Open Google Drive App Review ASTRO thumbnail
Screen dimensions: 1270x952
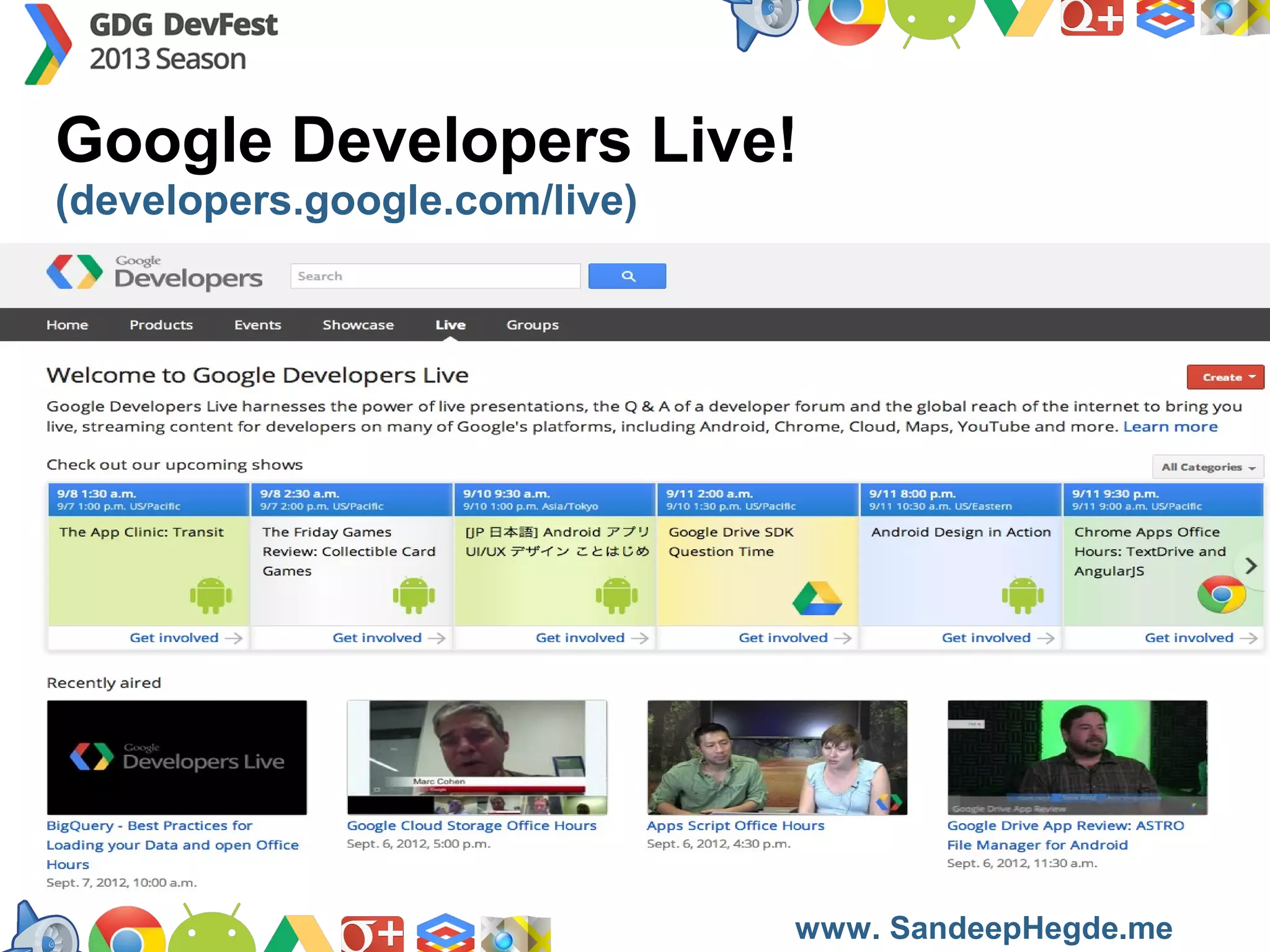(x=1077, y=757)
